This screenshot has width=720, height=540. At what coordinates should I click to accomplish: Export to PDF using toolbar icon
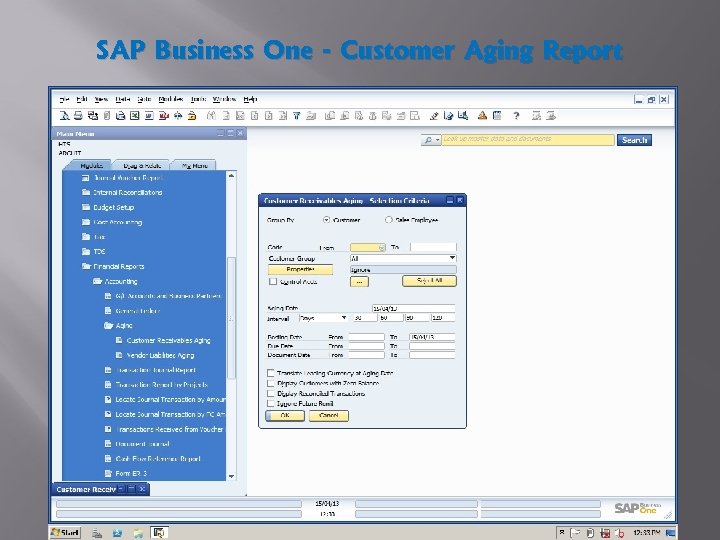coord(163,116)
